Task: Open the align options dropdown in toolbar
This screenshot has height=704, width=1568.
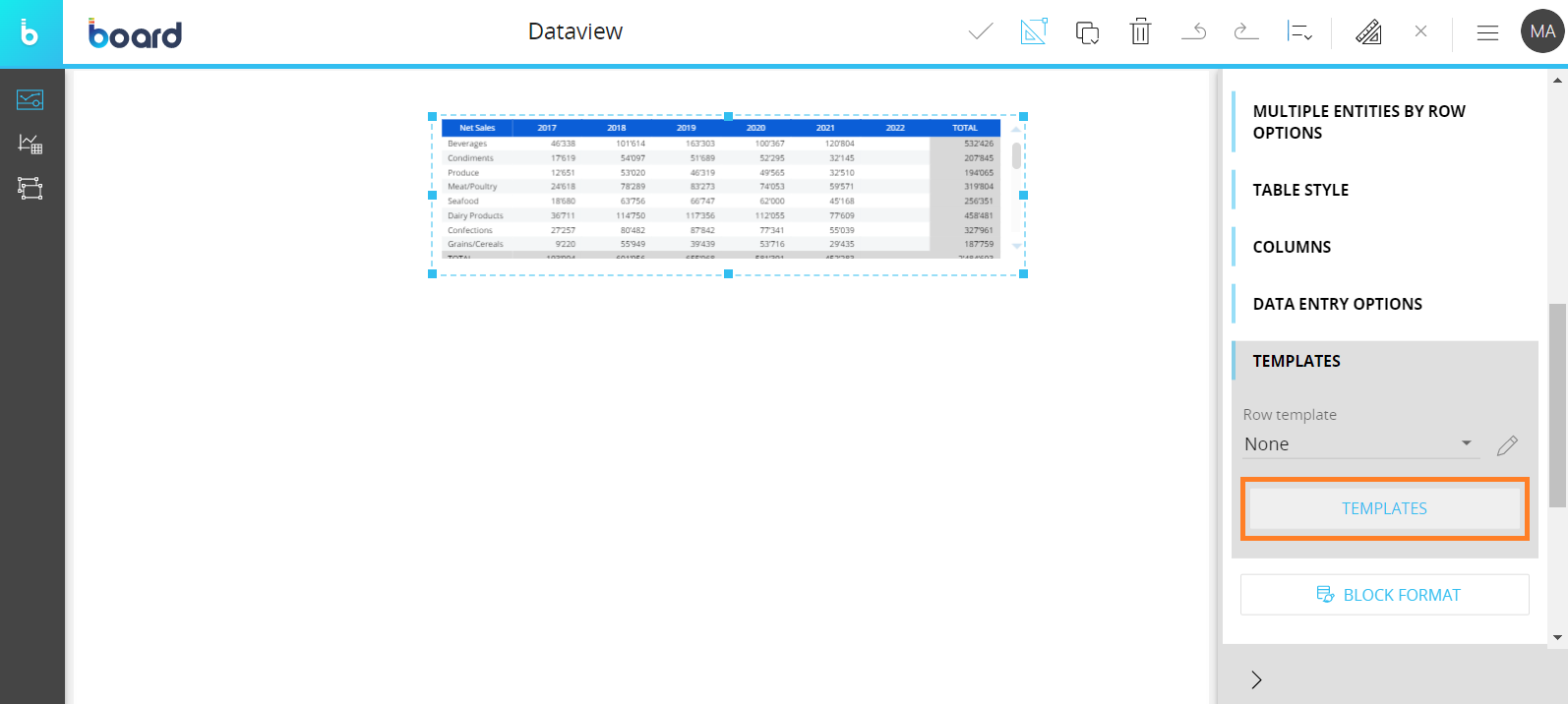Action: 1299,32
